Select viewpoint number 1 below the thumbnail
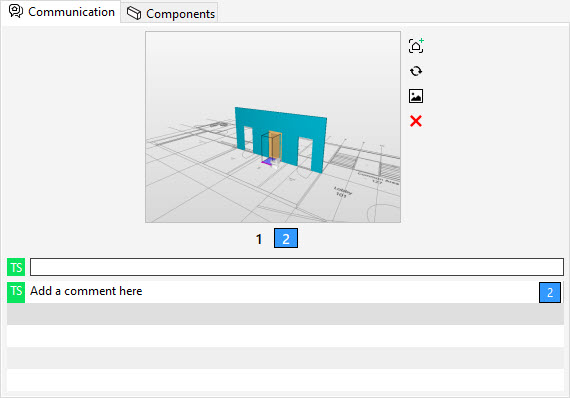The image size is (570, 398). [x=259, y=239]
